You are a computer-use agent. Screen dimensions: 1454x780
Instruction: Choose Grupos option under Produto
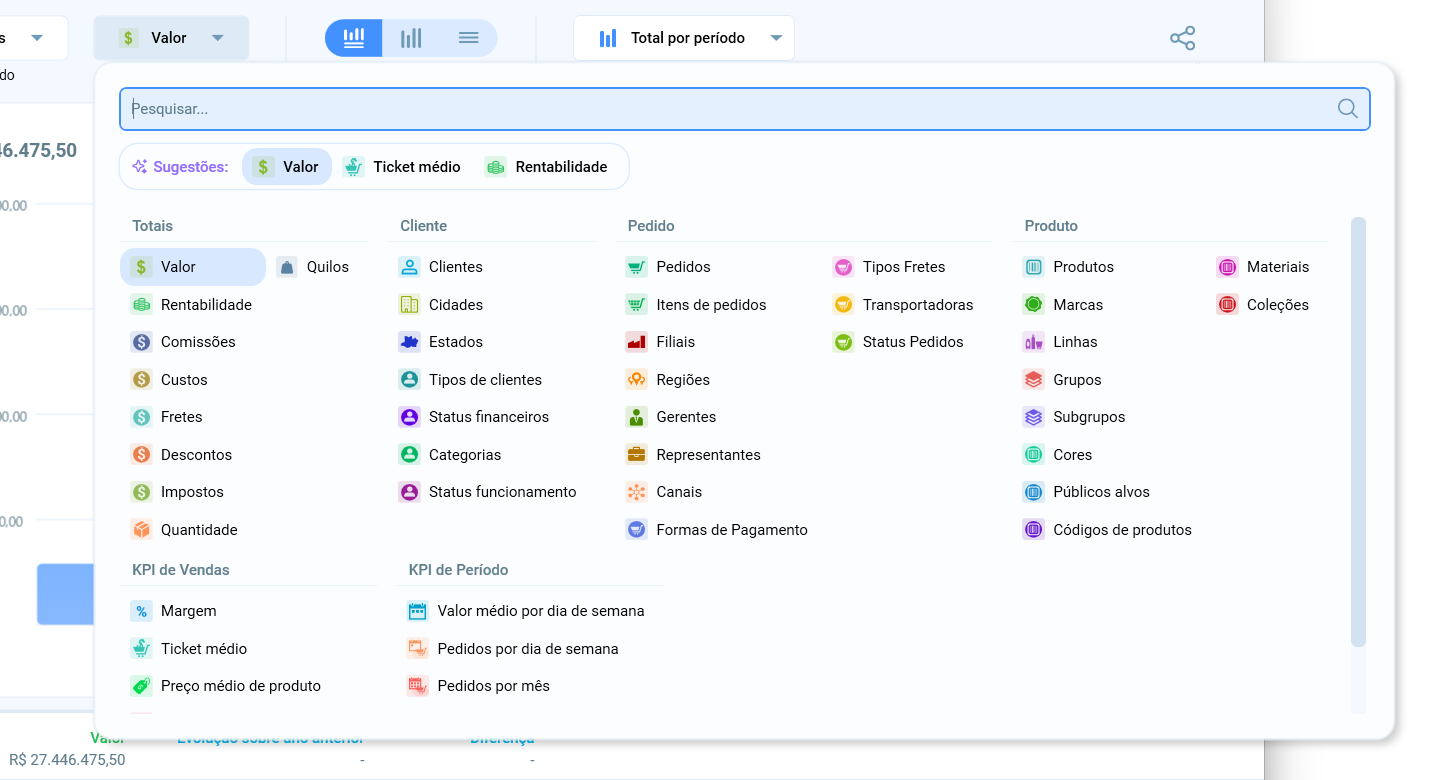coord(1062,380)
